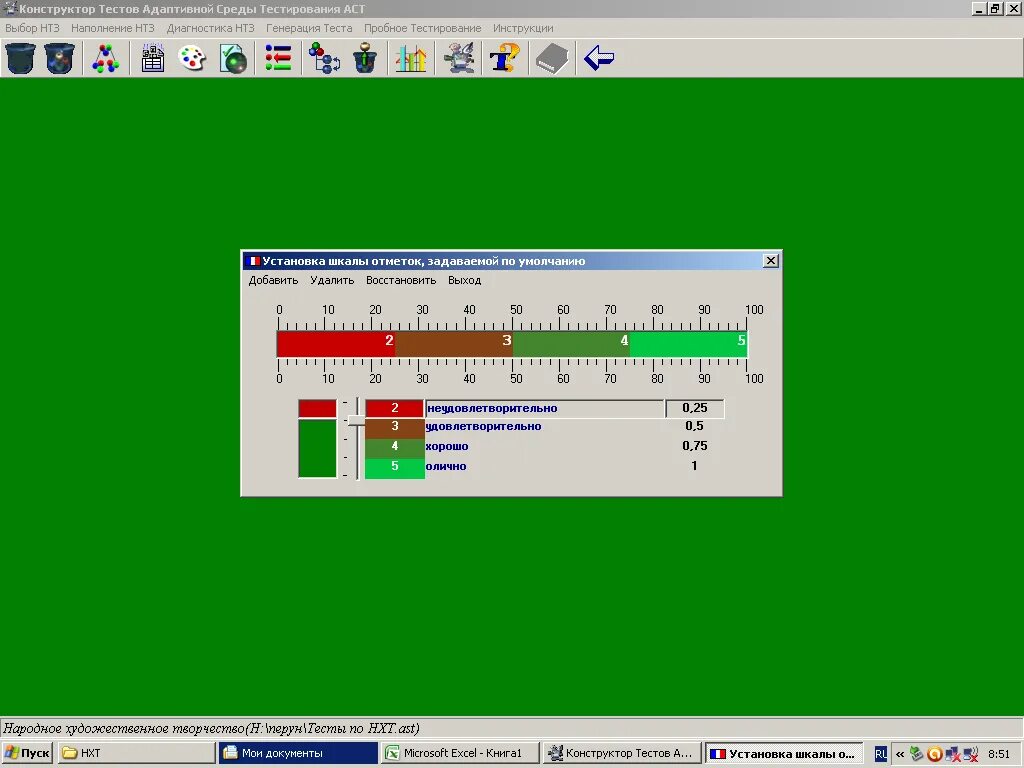This screenshot has width=1024, height=768.
Task: Select the dark green grade 4 color cell
Action: click(x=394, y=447)
